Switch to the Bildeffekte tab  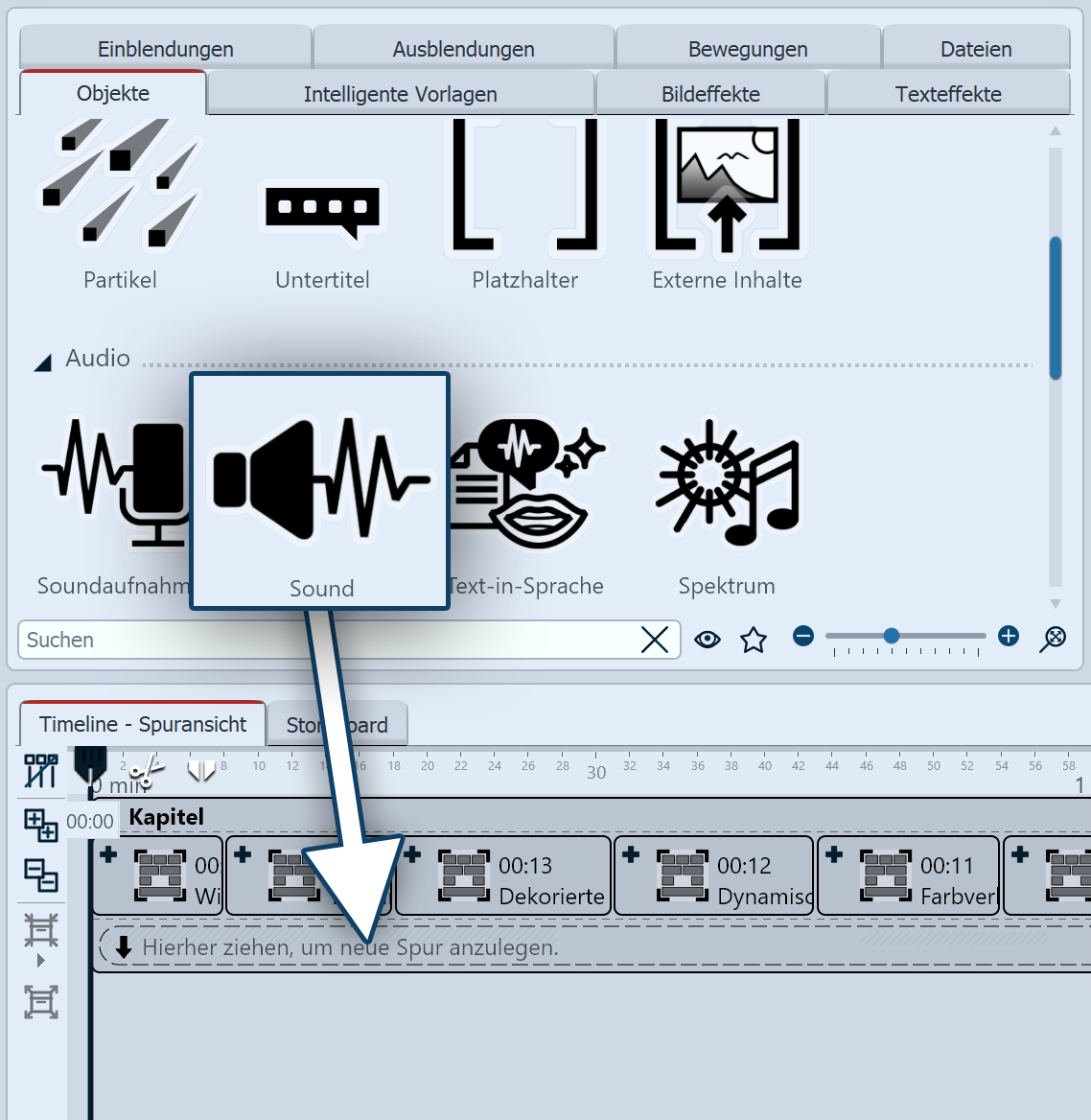[710, 94]
